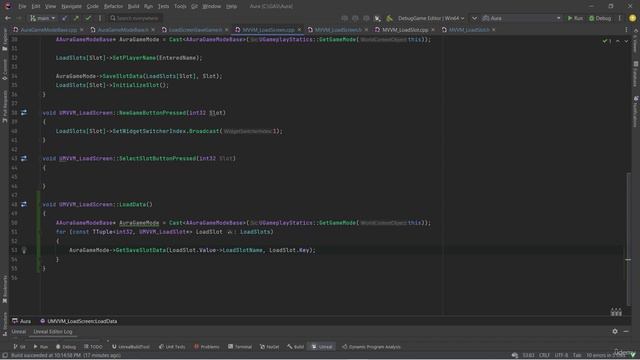Toggle the bottom Run tool window button
Image resolution: width=640 pixels, height=360 pixels.
[40, 347]
